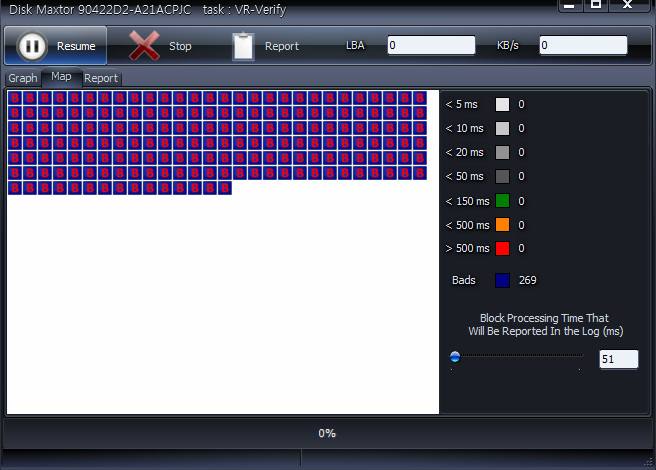Click the < 20 ms color swatch
The image size is (656, 470).
pos(502,152)
